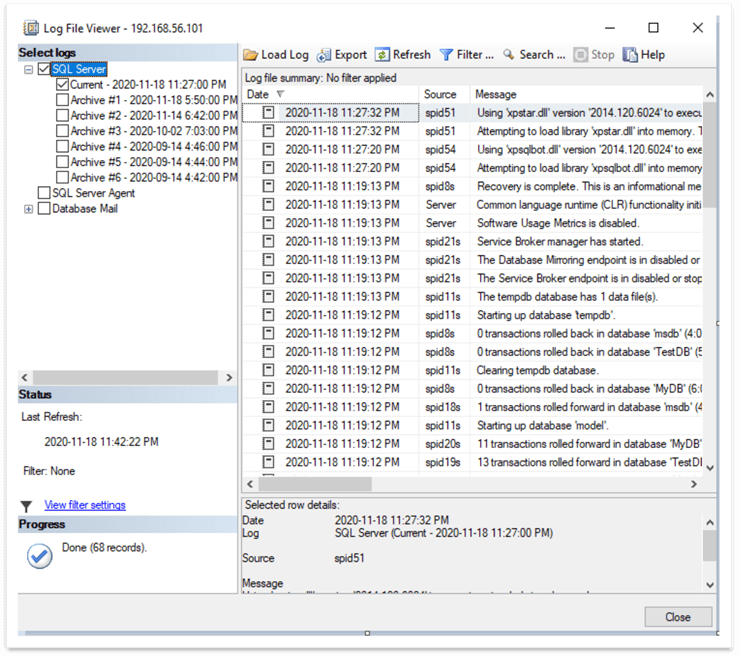Click entry icon for tempdb has 1 data file row
The width and height of the screenshot is (740, 655).
[x=269, y=296]
